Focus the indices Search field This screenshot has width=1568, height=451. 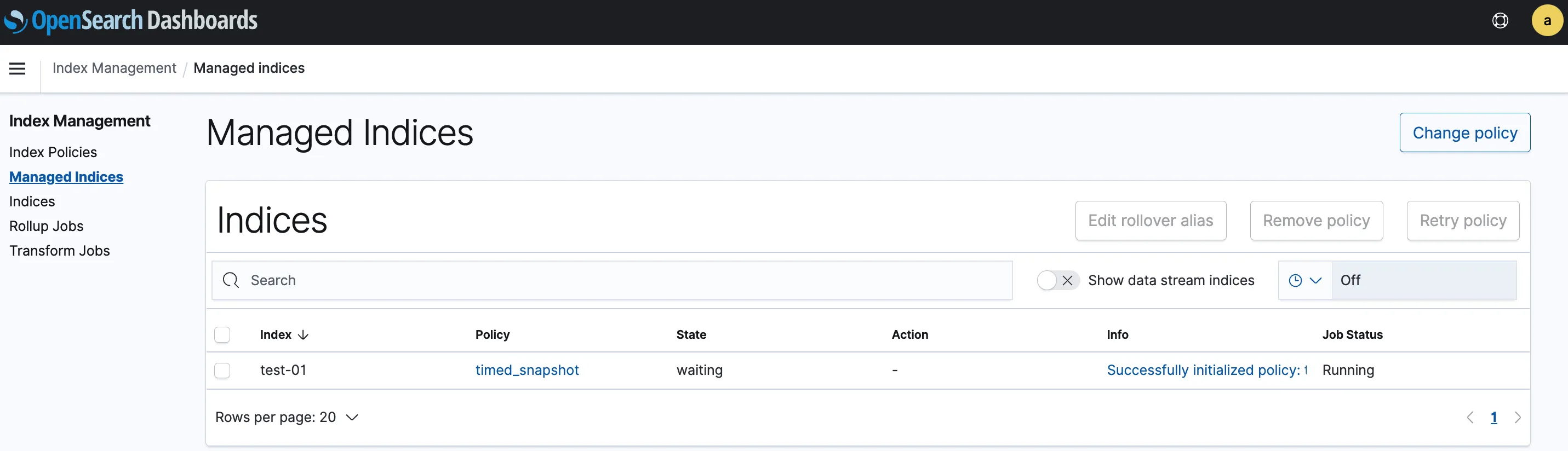(612, 280)
